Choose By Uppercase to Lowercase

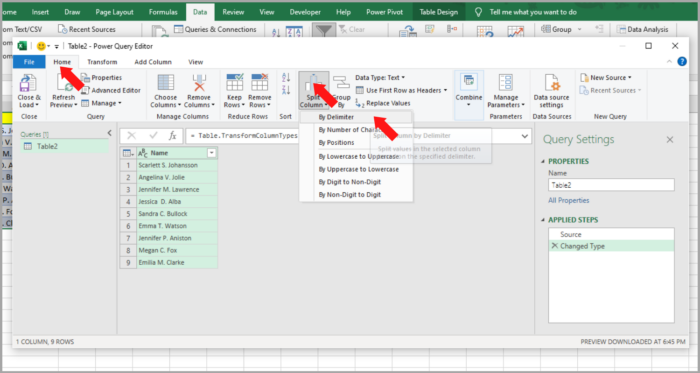tap(356, 169)
